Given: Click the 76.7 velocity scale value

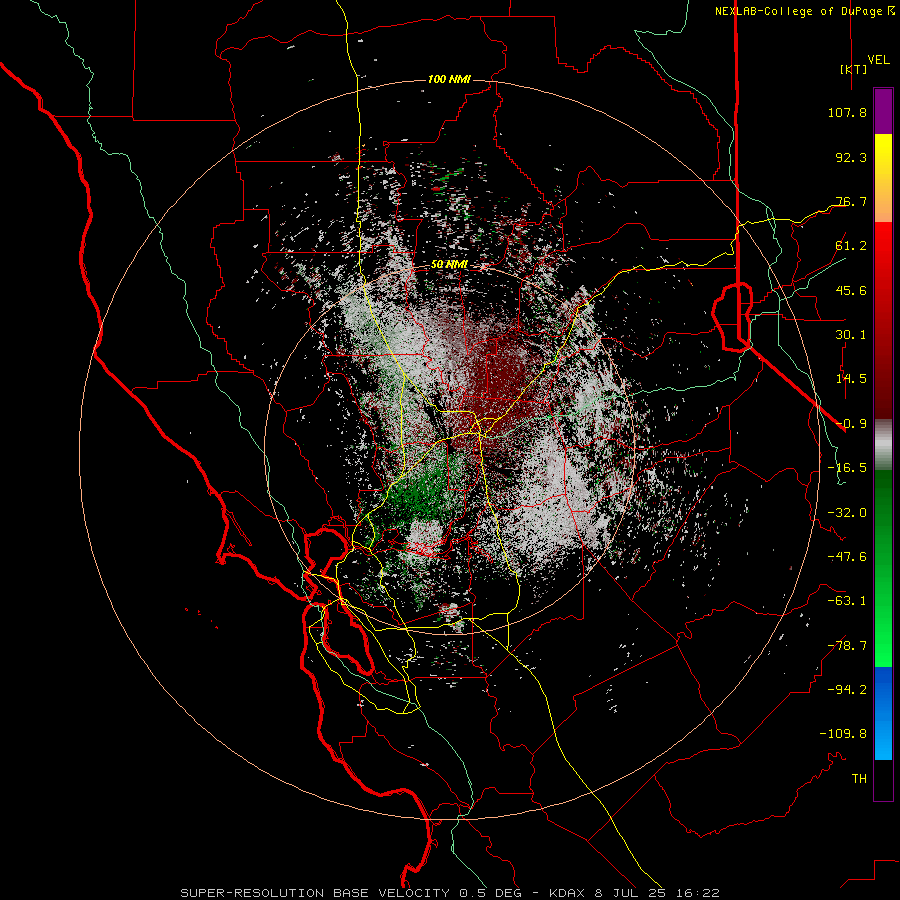Looking at the screenshot, I should (851, 201).
